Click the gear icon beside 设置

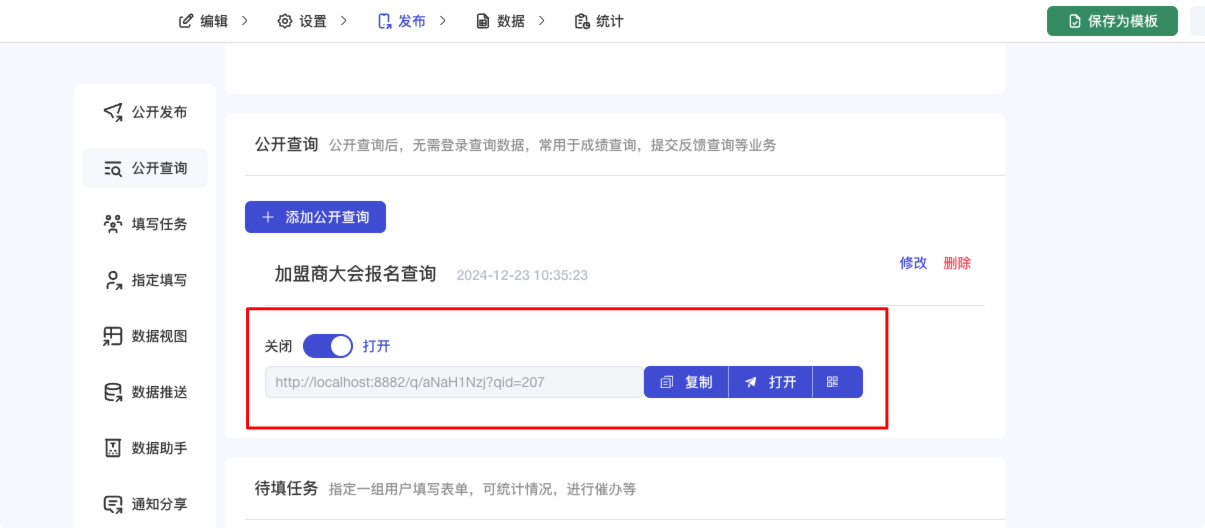[x=284, y=21]
